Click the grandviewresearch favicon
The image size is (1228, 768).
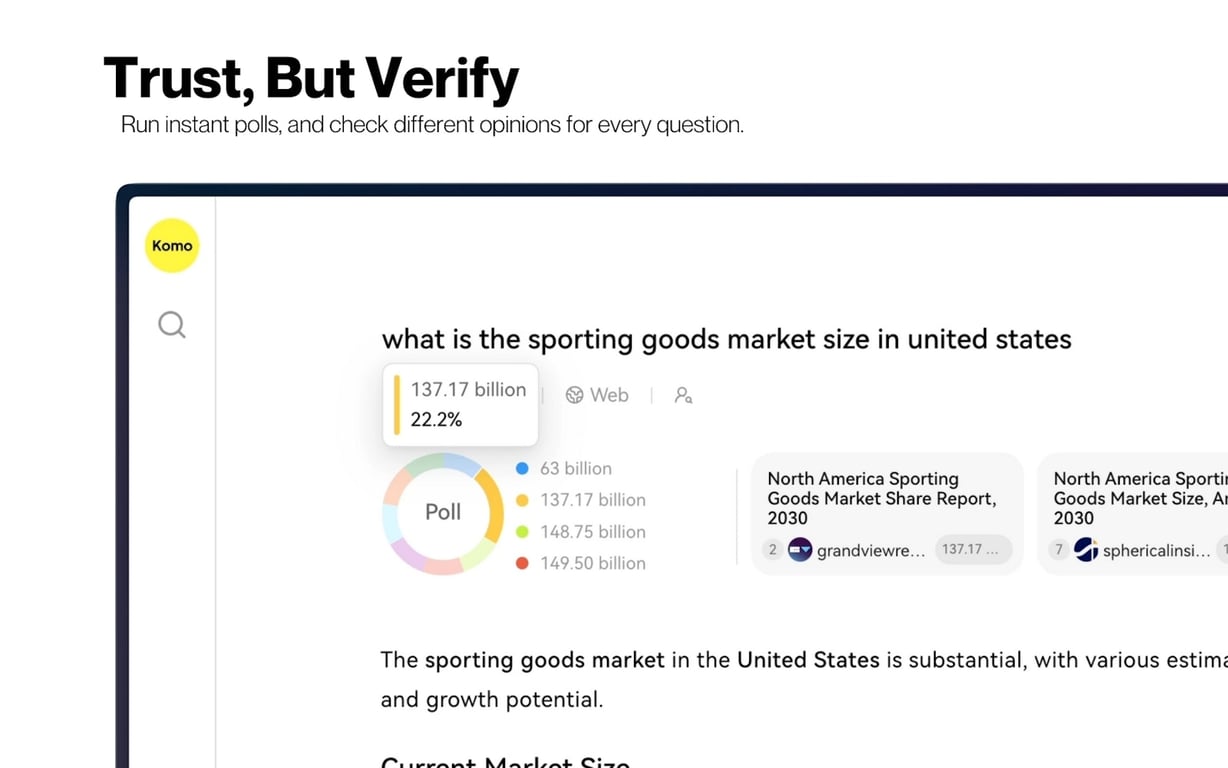pos(800,549)
